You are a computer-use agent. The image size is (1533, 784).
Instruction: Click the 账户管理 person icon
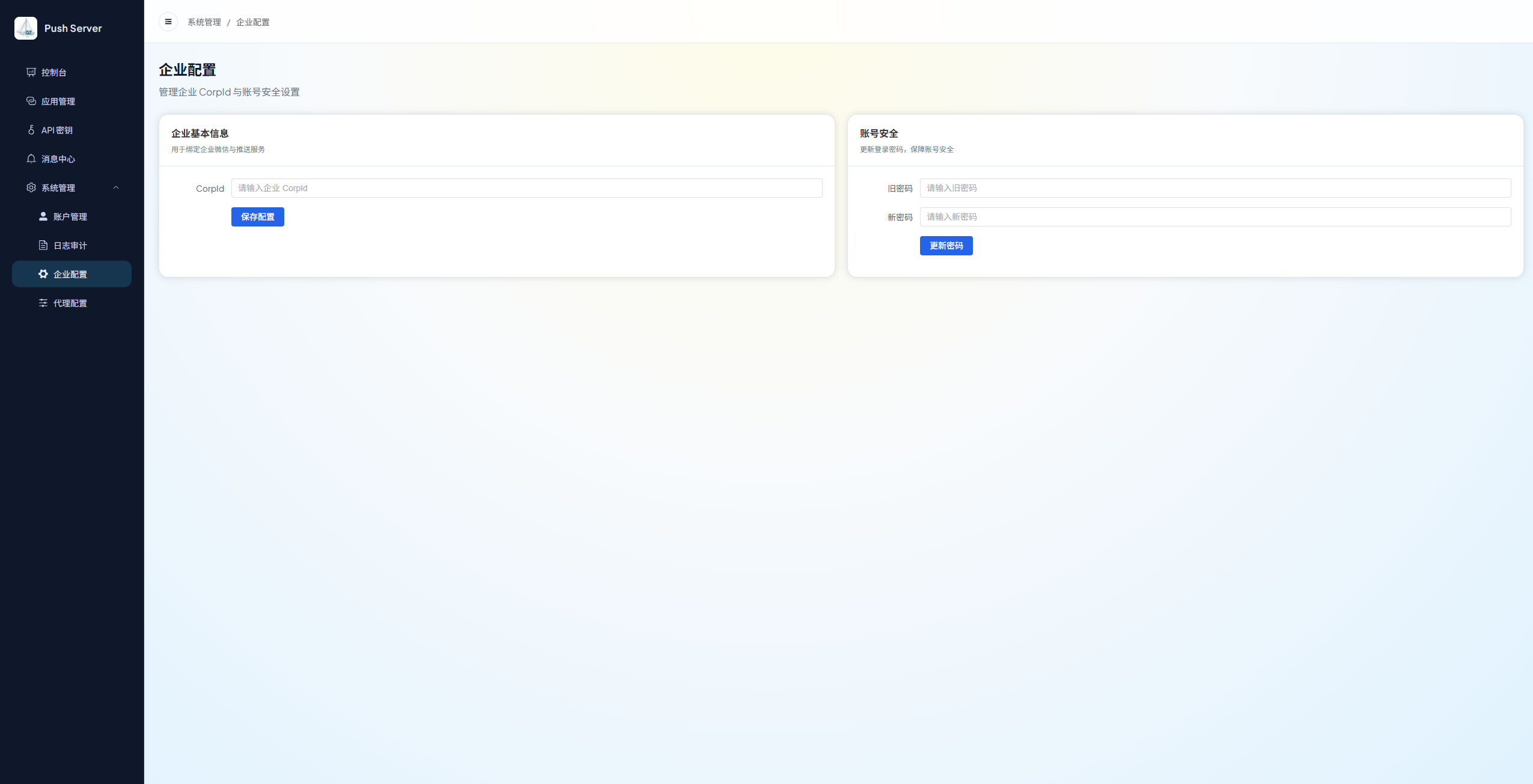43,216
